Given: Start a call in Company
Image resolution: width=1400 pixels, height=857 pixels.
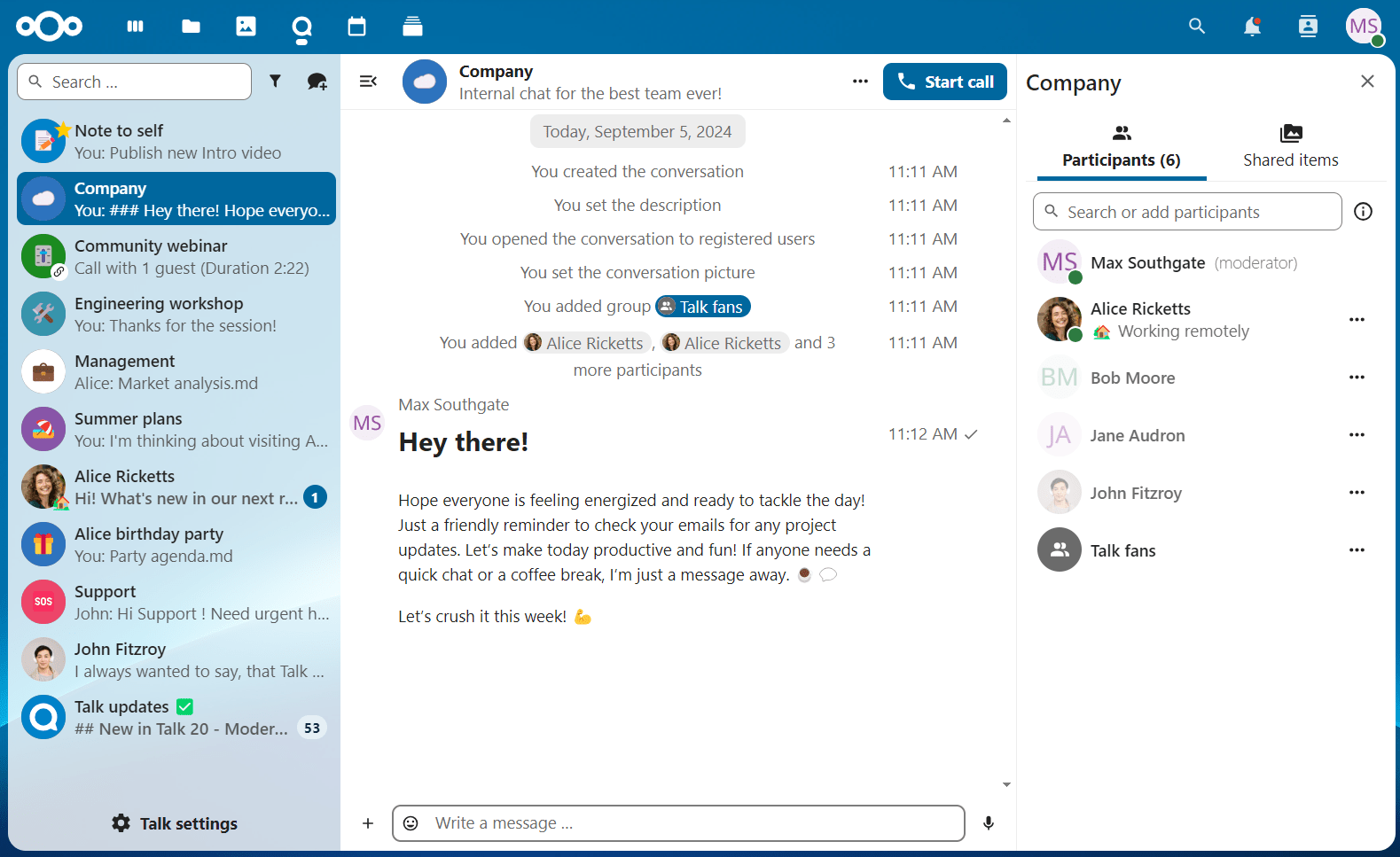Looking at the screenshot, I should 944,82.
